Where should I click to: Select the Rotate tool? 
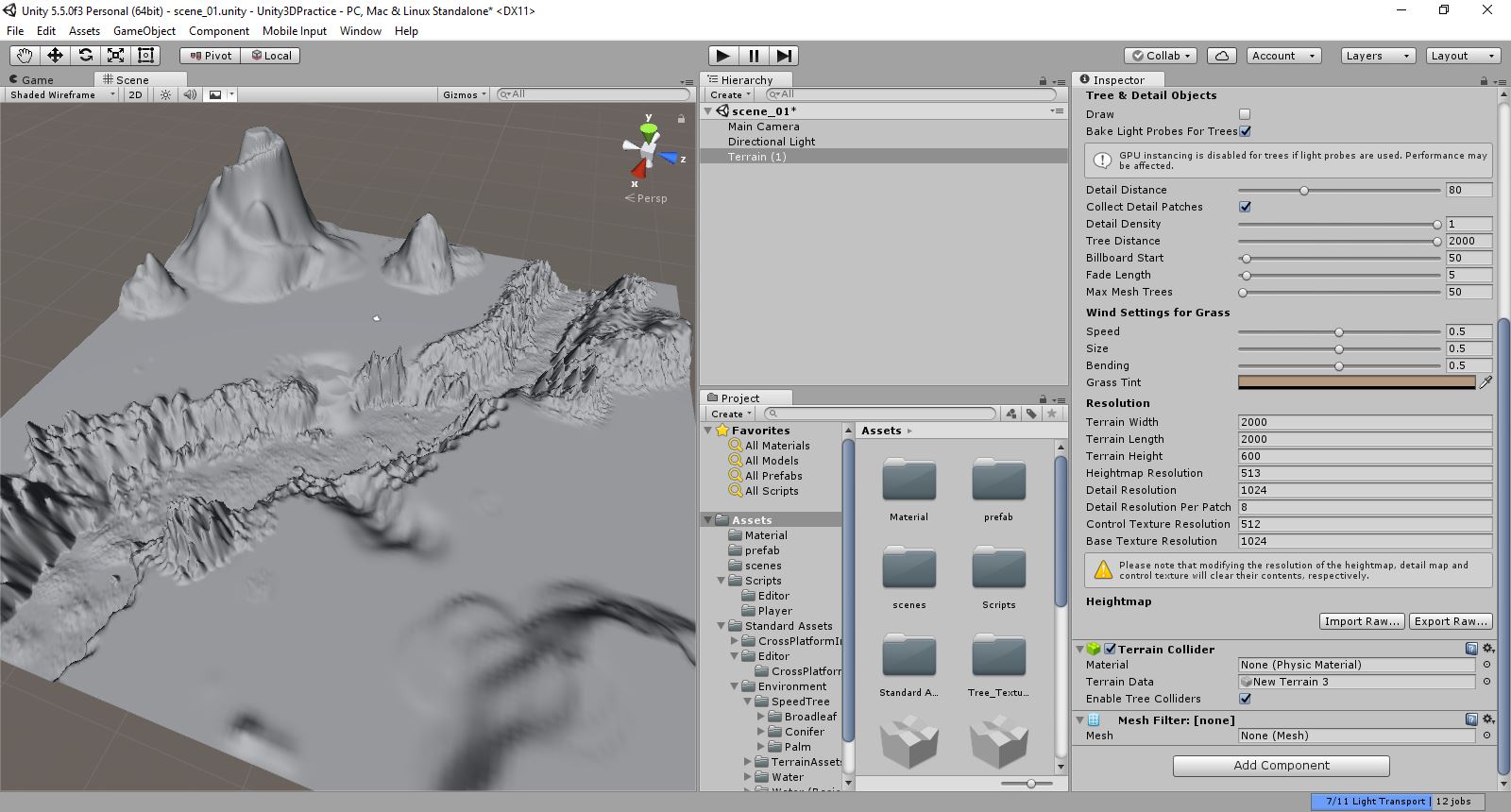(x=85, y=56)
